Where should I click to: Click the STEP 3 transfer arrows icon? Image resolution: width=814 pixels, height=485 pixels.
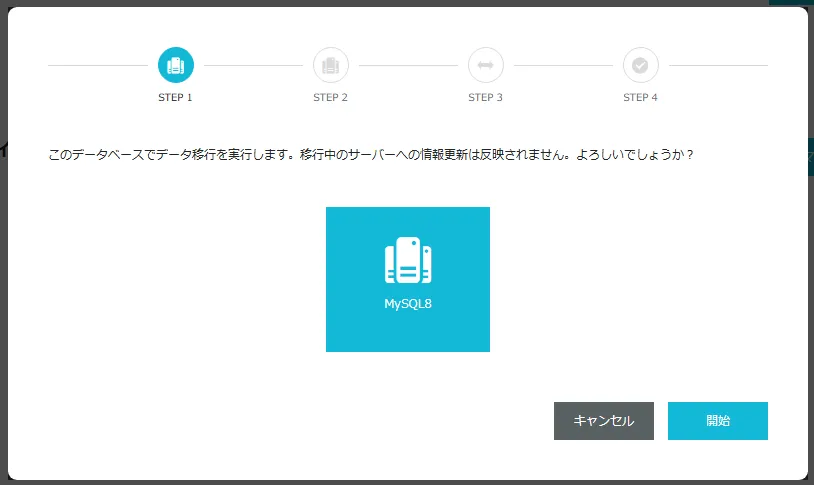coord(486,65)
